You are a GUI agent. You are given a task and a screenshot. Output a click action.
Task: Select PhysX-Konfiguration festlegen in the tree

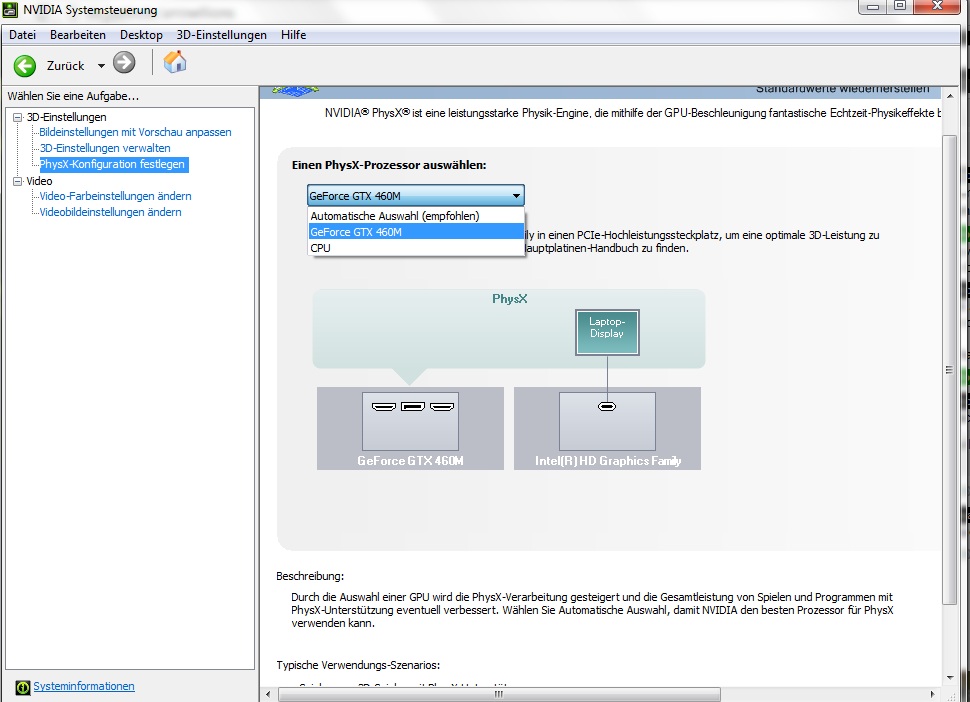pyautogui.click(x=114, y=164)
